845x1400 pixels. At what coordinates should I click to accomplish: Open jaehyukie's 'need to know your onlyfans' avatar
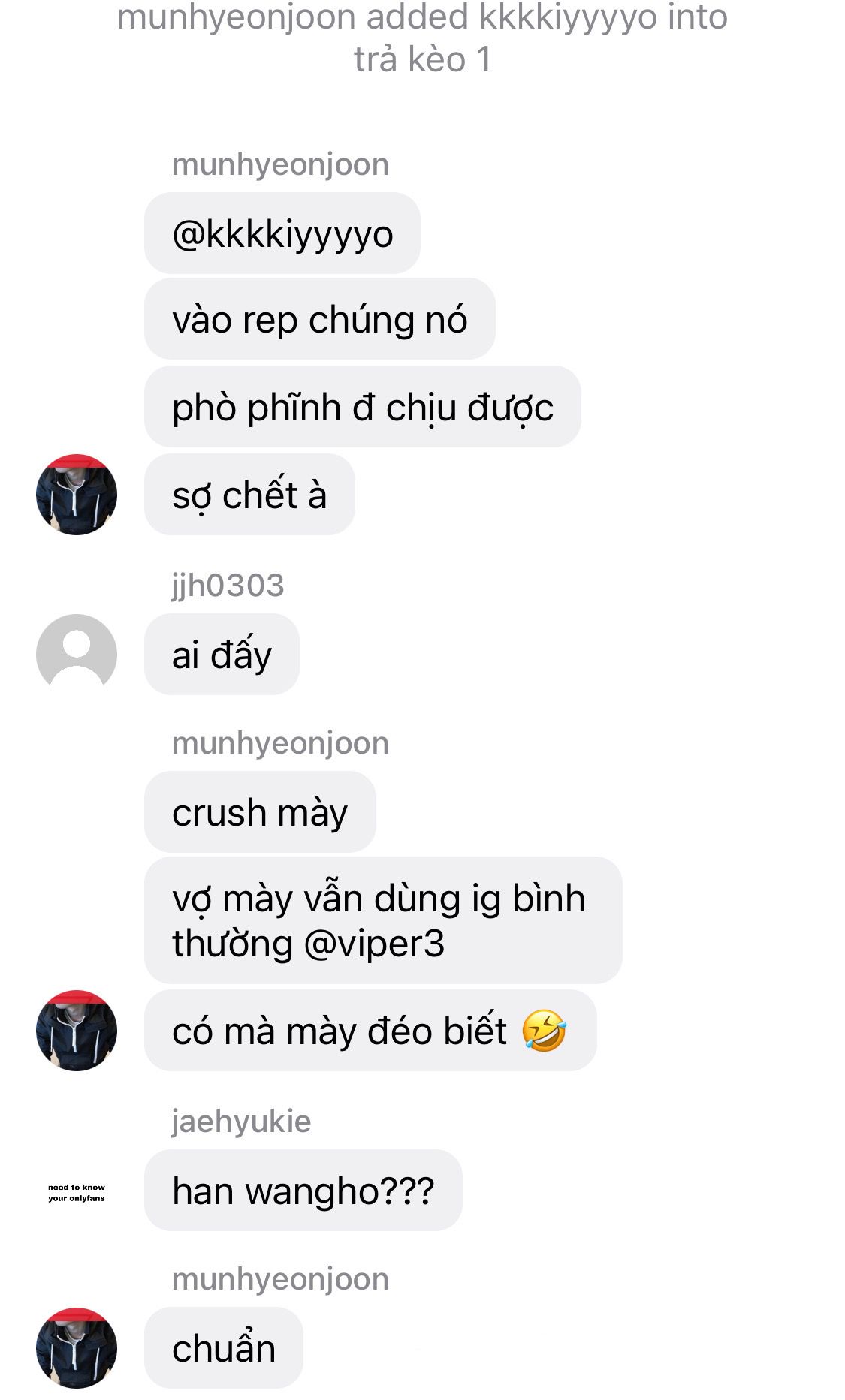pos(77,1192)
